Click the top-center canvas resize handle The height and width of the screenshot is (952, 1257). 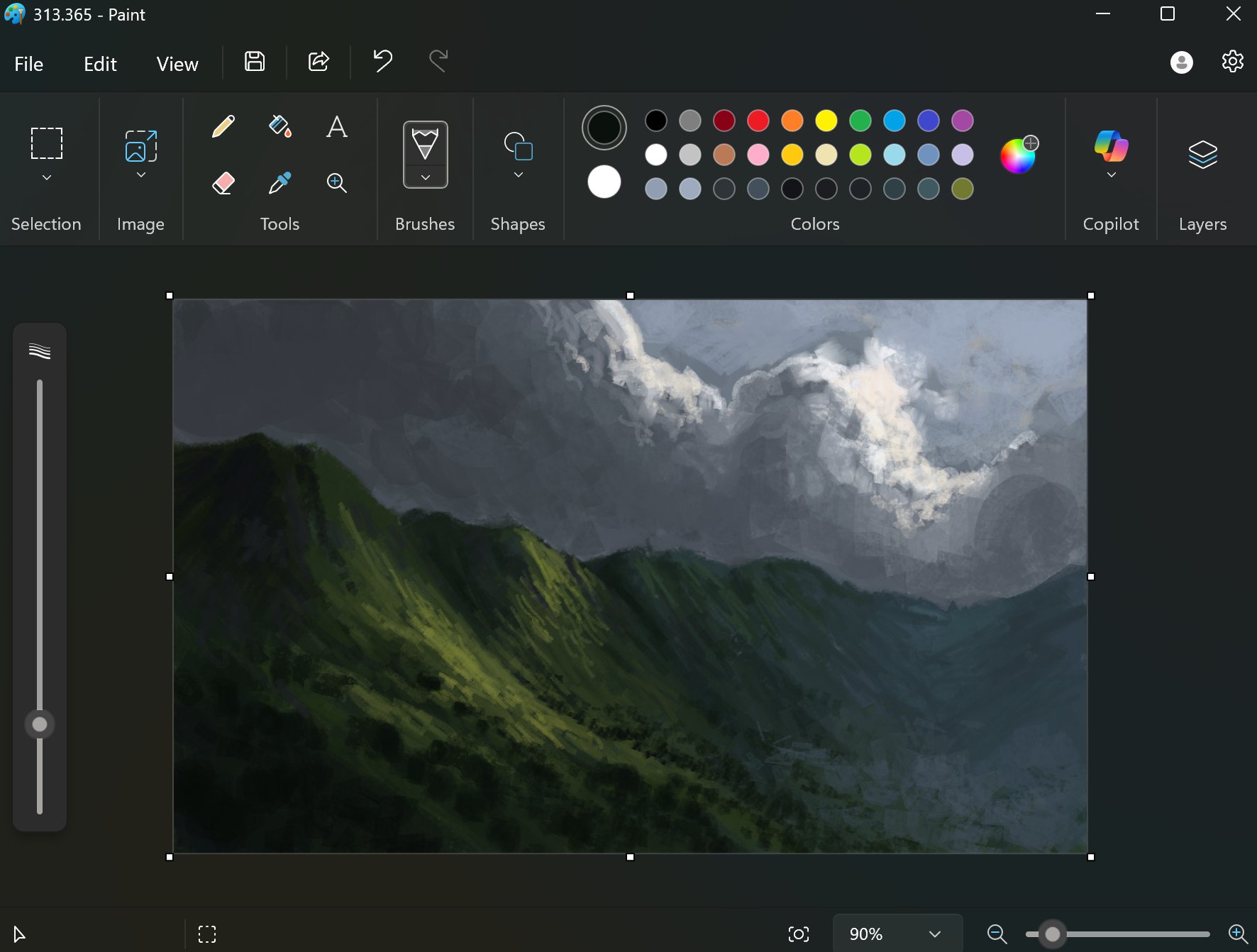tap(630, 296)
